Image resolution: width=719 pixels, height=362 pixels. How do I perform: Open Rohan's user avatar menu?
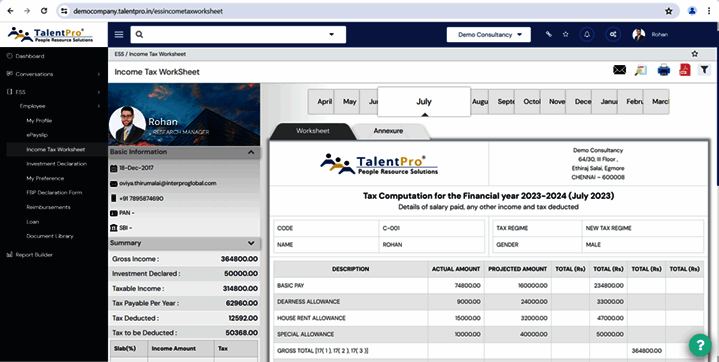(x=639, y=34)
